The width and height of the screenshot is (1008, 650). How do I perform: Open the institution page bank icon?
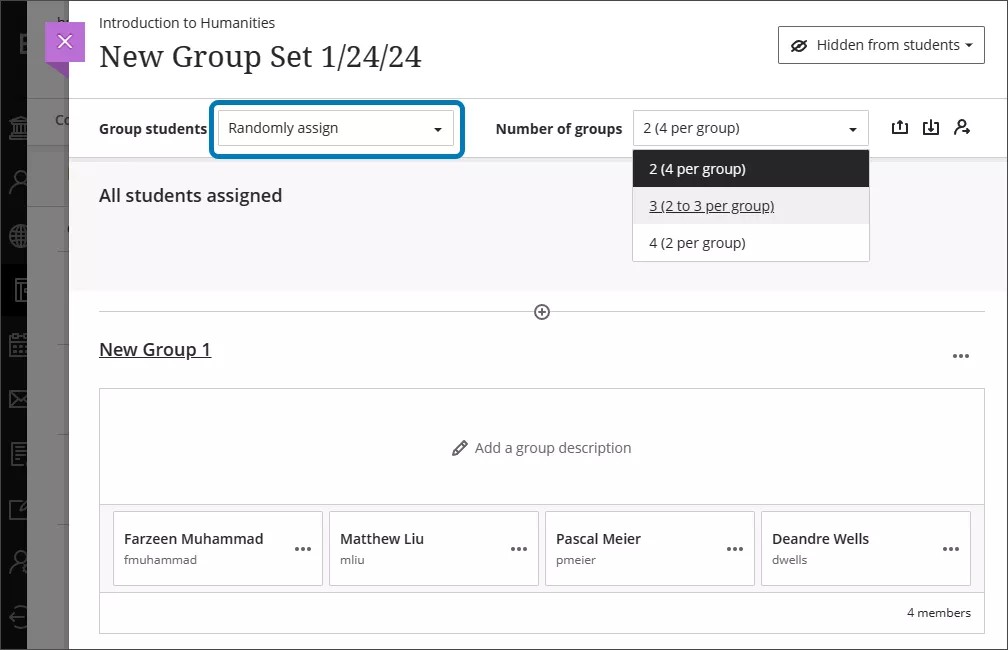[x=18, y=126]
